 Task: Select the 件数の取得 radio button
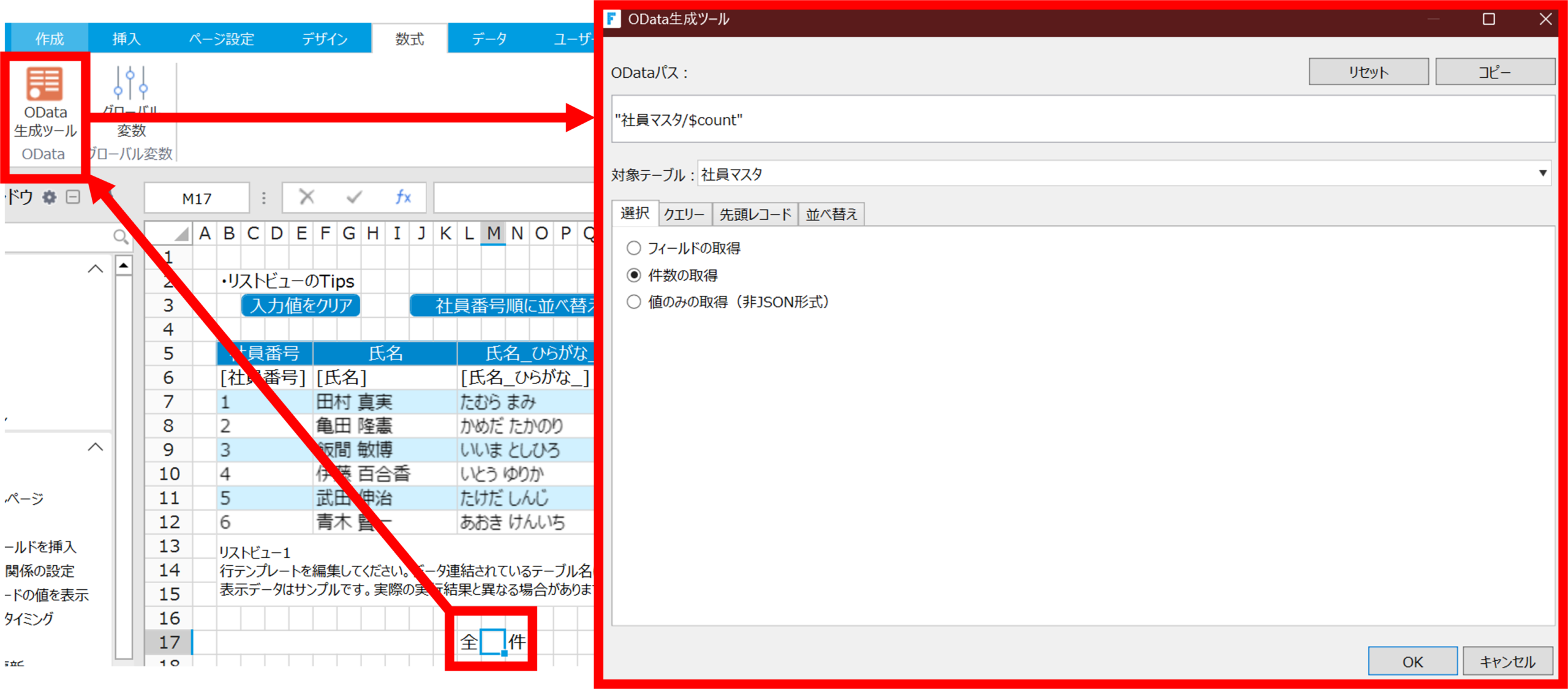[634, 275]
